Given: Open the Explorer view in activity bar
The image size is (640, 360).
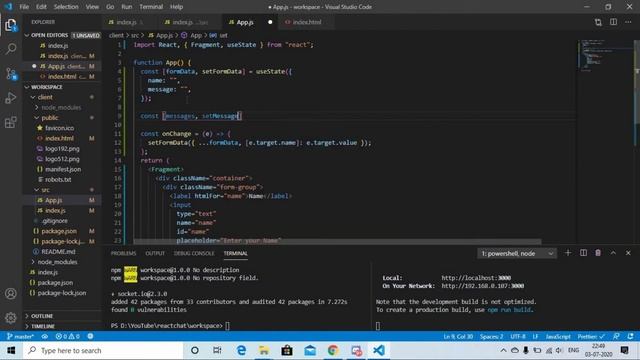Looking at the screenshot, I should point(11,25).
